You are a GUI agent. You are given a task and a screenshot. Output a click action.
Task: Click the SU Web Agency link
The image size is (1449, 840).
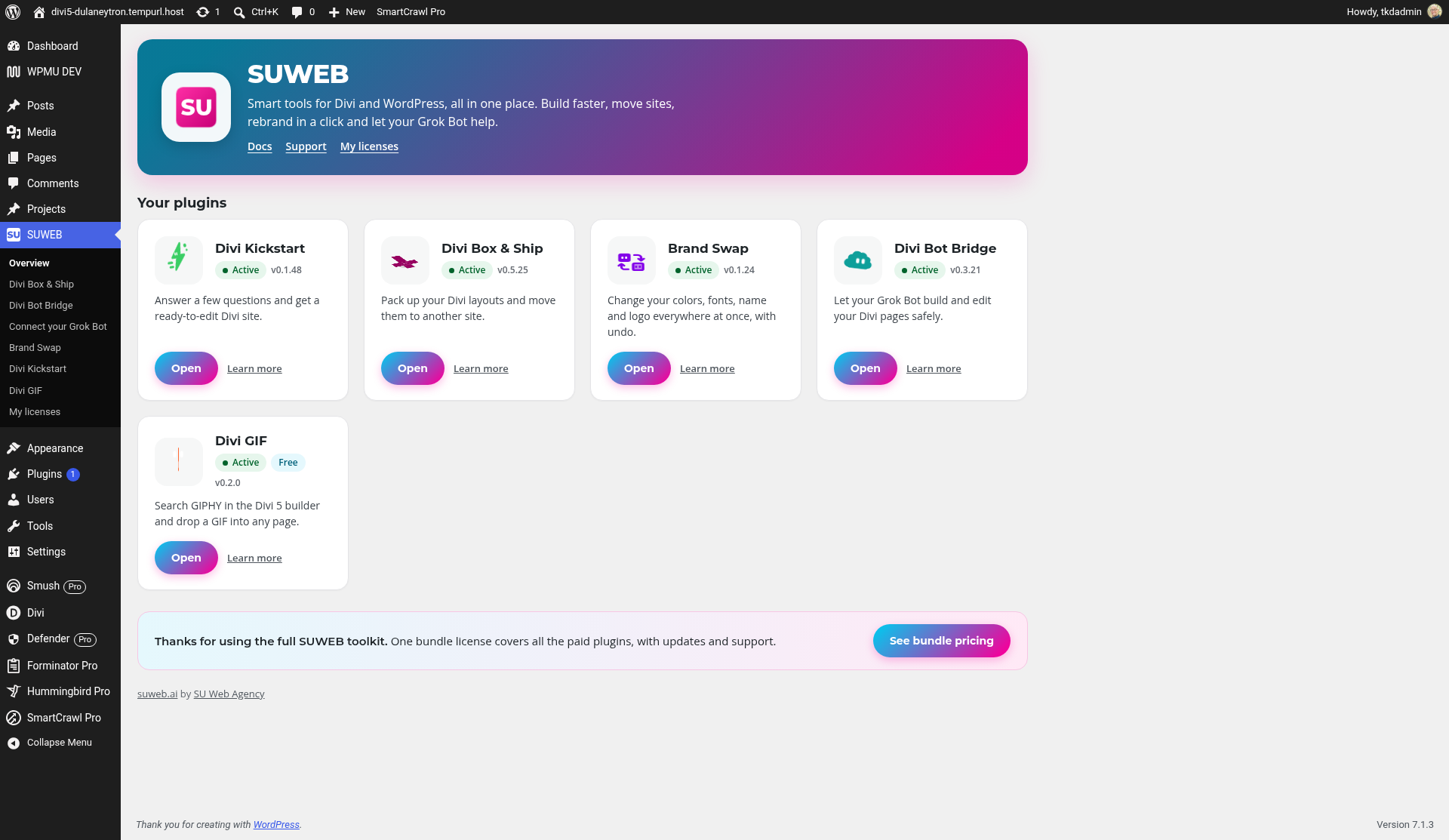coord(229,694)
